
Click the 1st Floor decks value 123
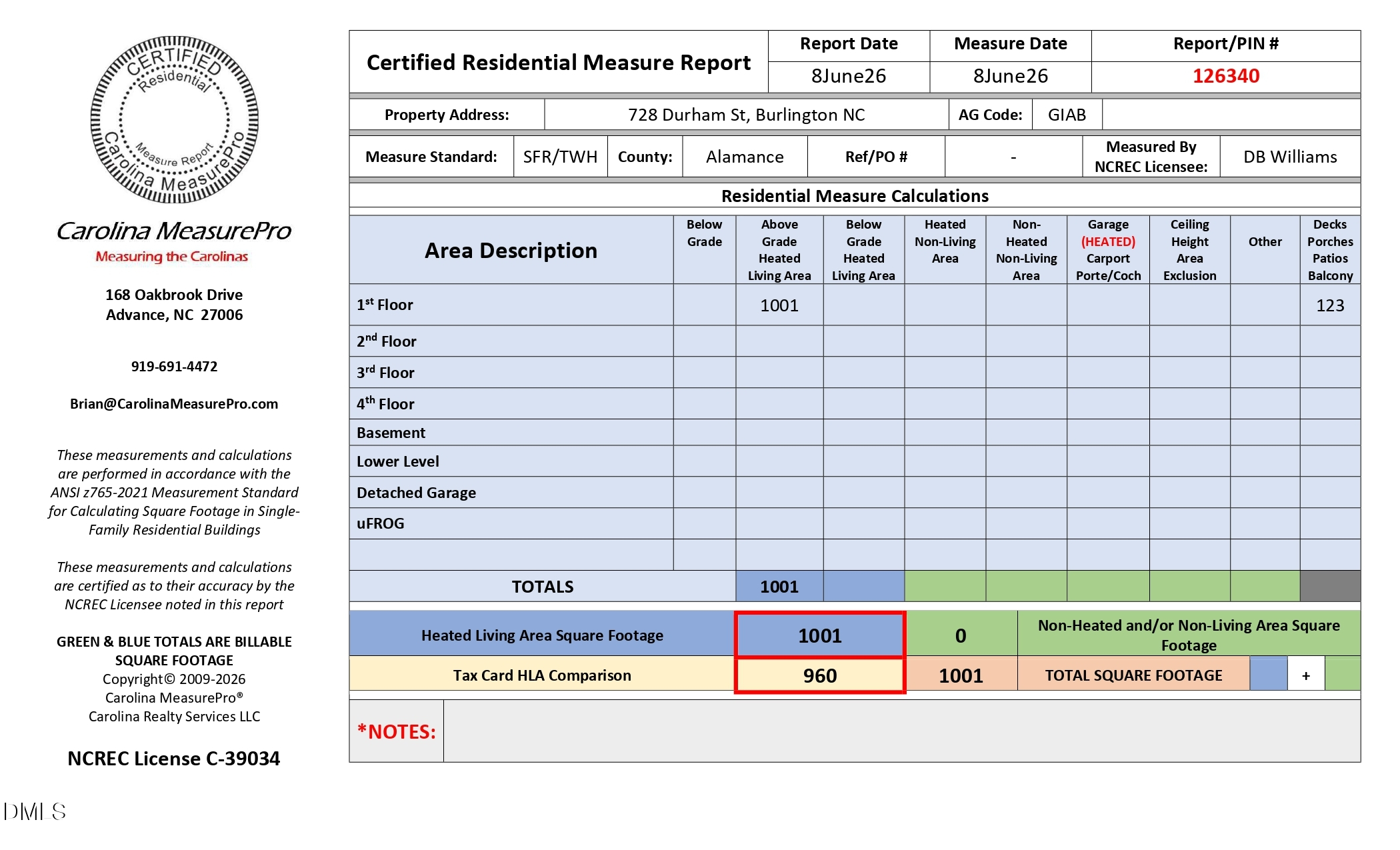pos(1330,305)
